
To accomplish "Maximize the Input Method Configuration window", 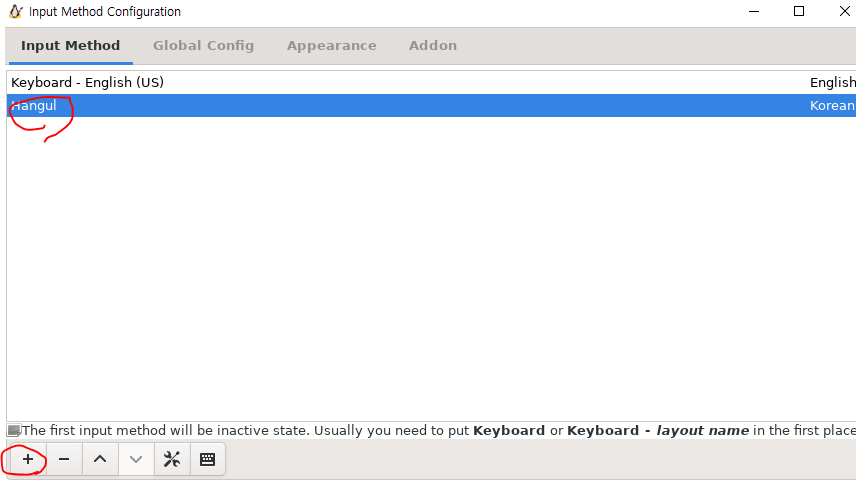I will (799, 11).
